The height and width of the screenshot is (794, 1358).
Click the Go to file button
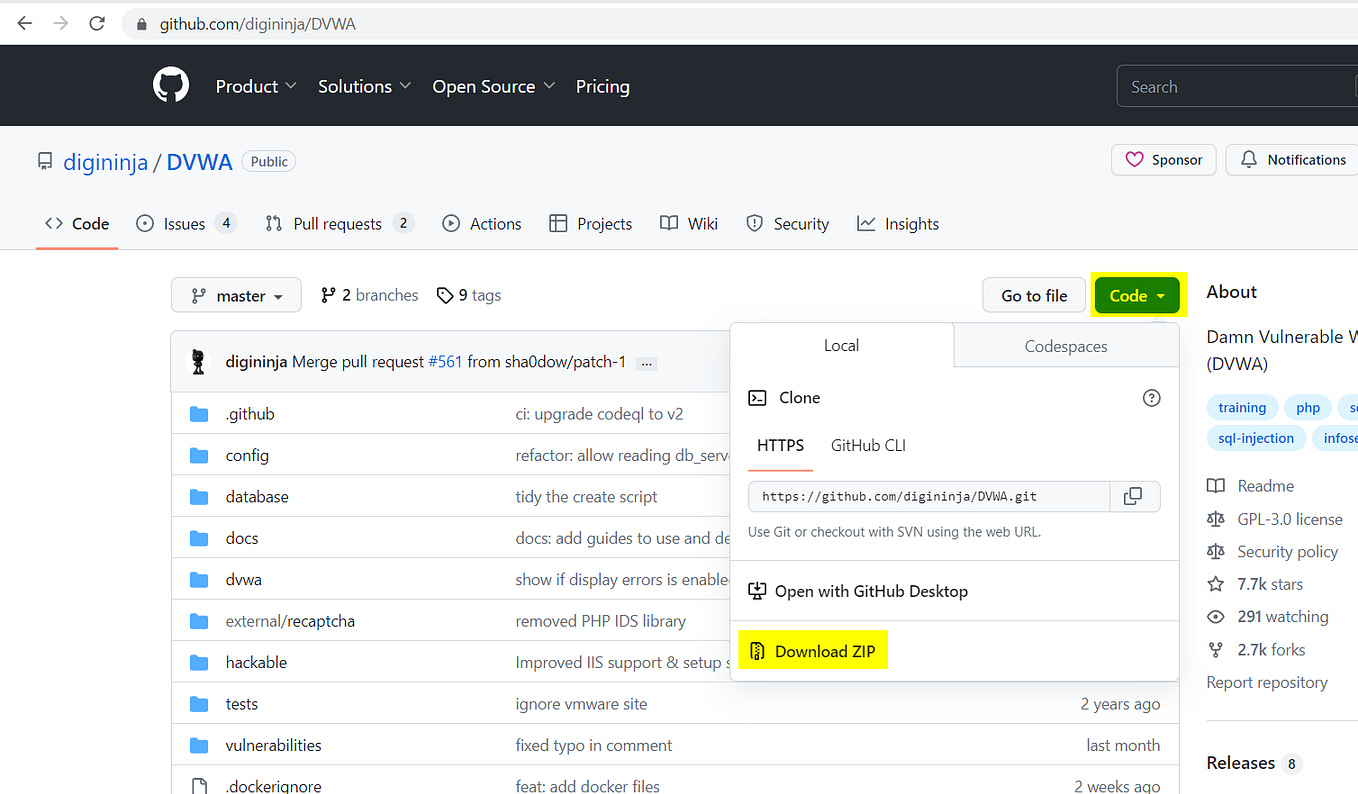[1034, 296]
